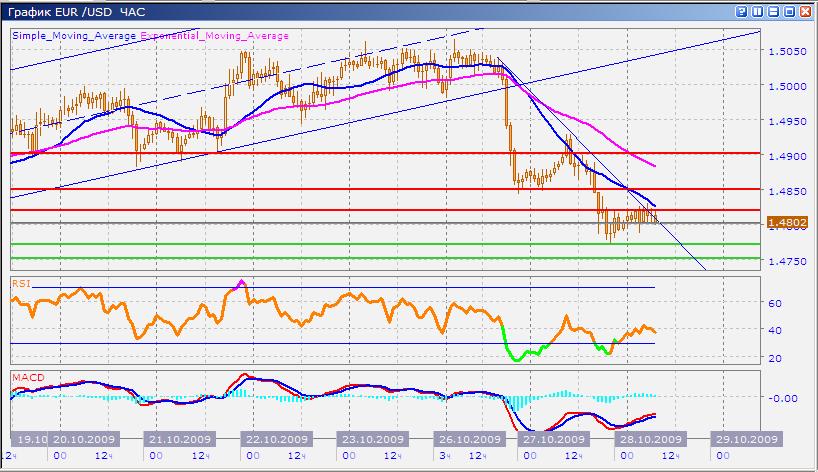Click the help question mark button
818x472 pixels.
click(x=742, y=11)
